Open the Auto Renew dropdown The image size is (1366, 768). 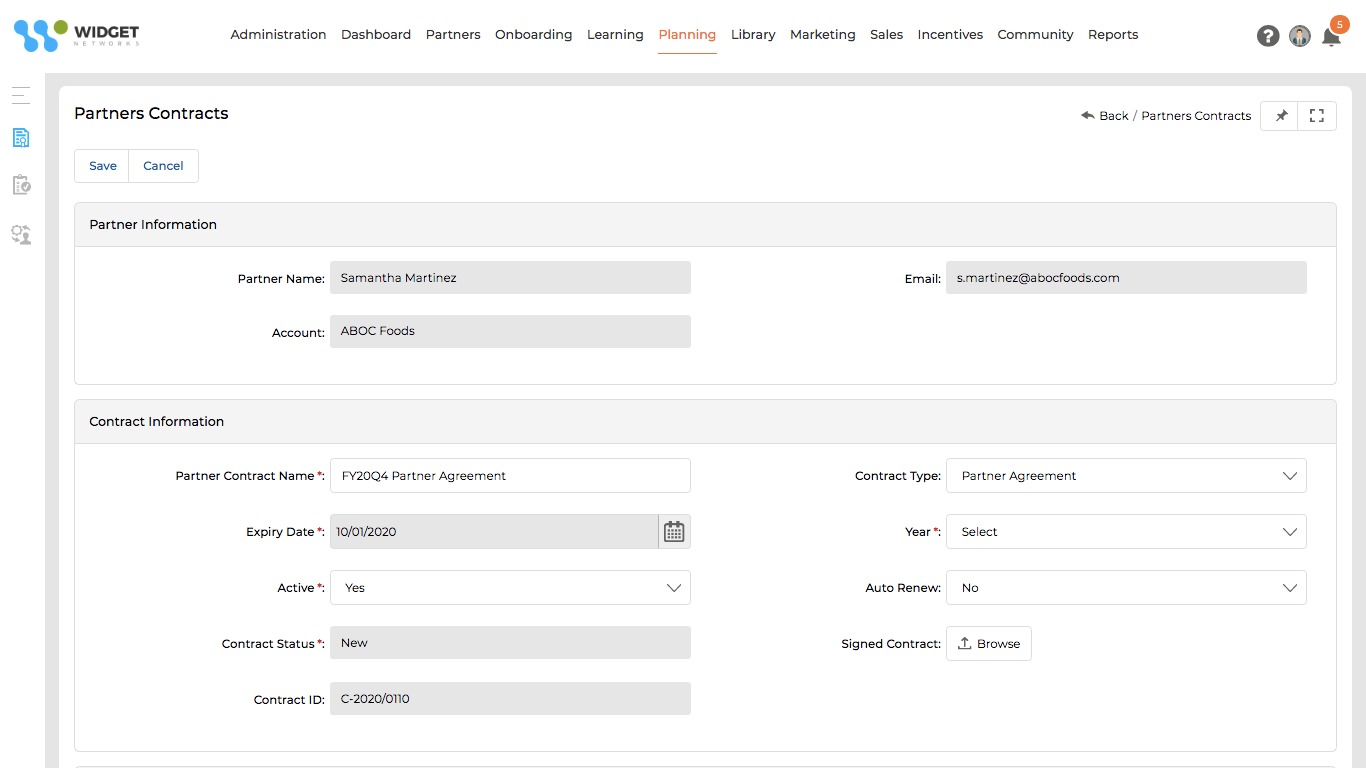[x=1126, y=588]
